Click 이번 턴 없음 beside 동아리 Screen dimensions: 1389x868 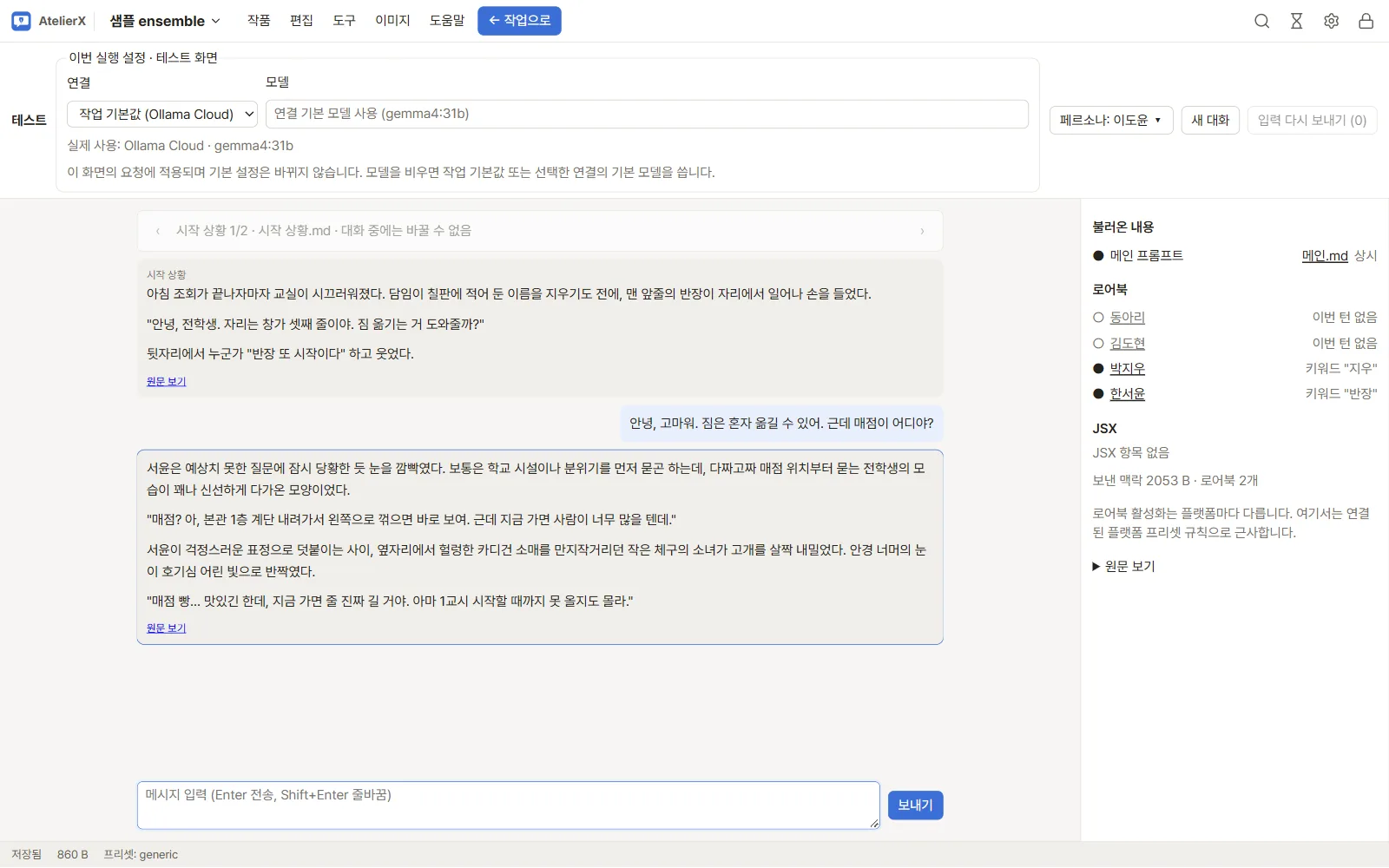tap(1345, 318)
